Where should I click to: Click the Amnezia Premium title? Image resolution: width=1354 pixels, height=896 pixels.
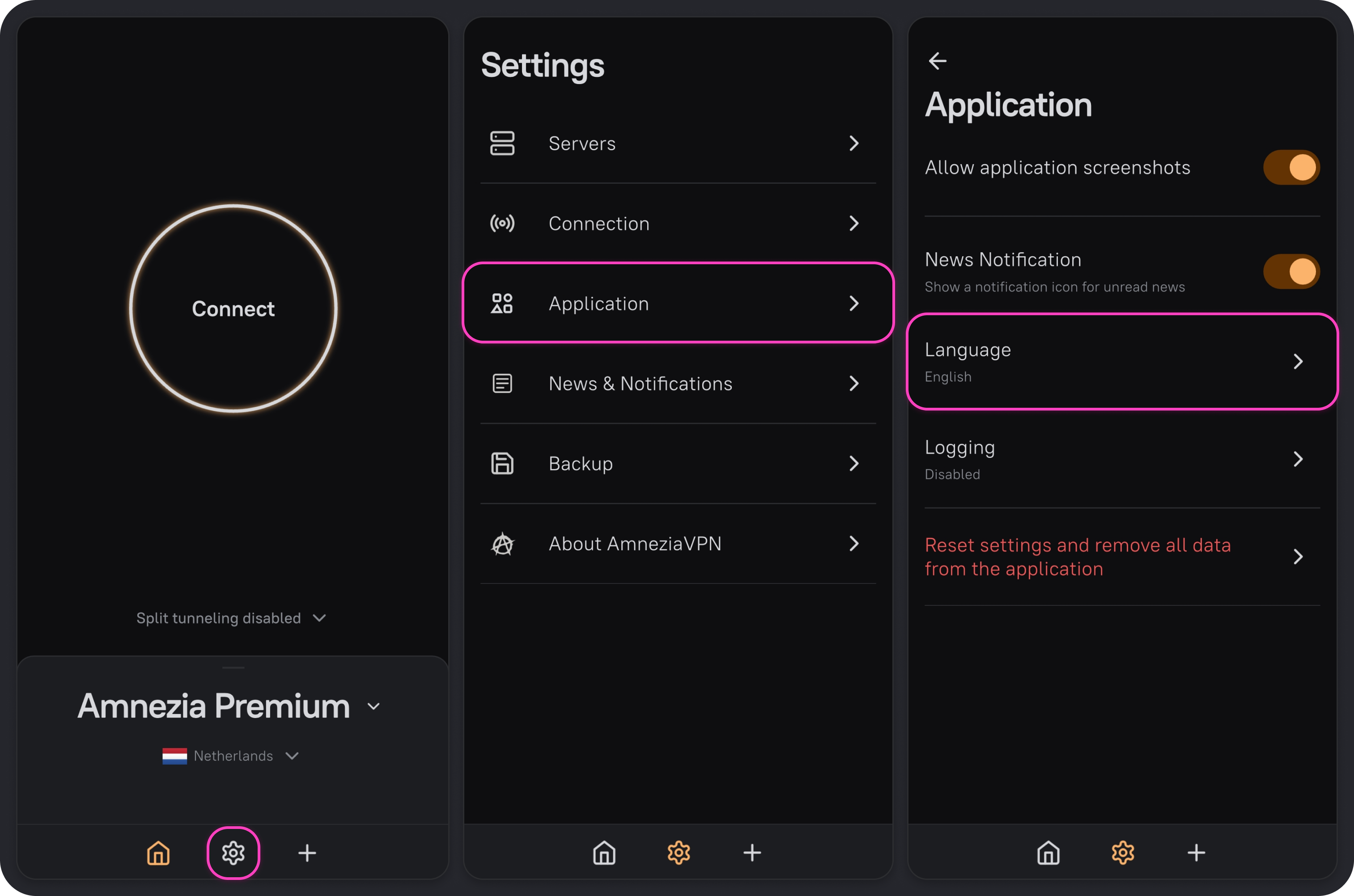pos(214,707)
